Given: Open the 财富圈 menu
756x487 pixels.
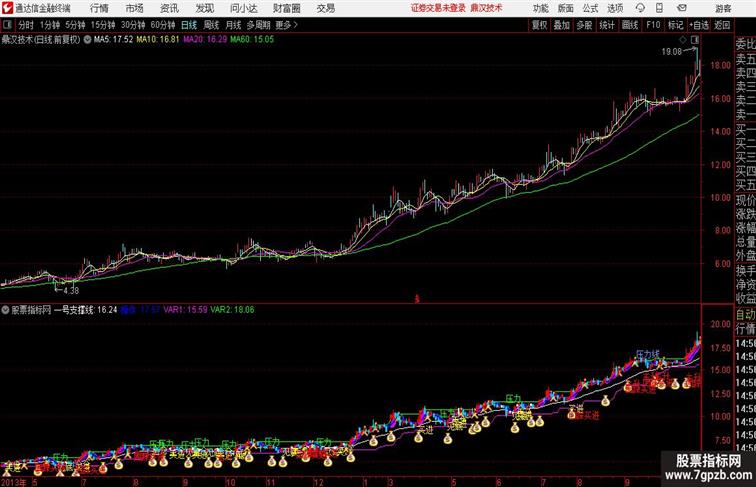Looking at the screenshot, I should (x=286, y=8).
